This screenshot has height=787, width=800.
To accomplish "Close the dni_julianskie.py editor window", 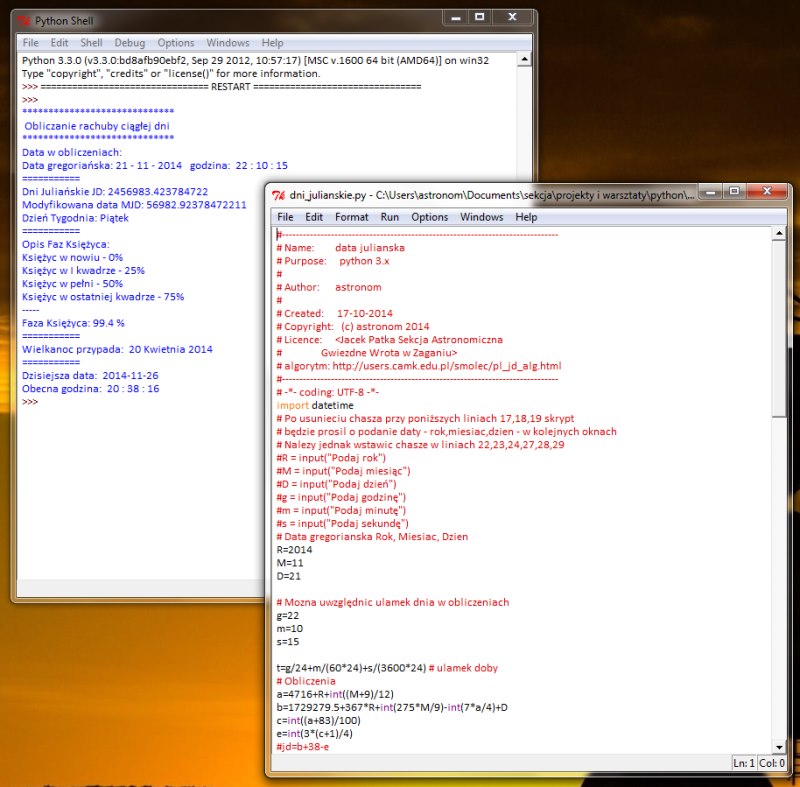I will [x=765, y=192].
